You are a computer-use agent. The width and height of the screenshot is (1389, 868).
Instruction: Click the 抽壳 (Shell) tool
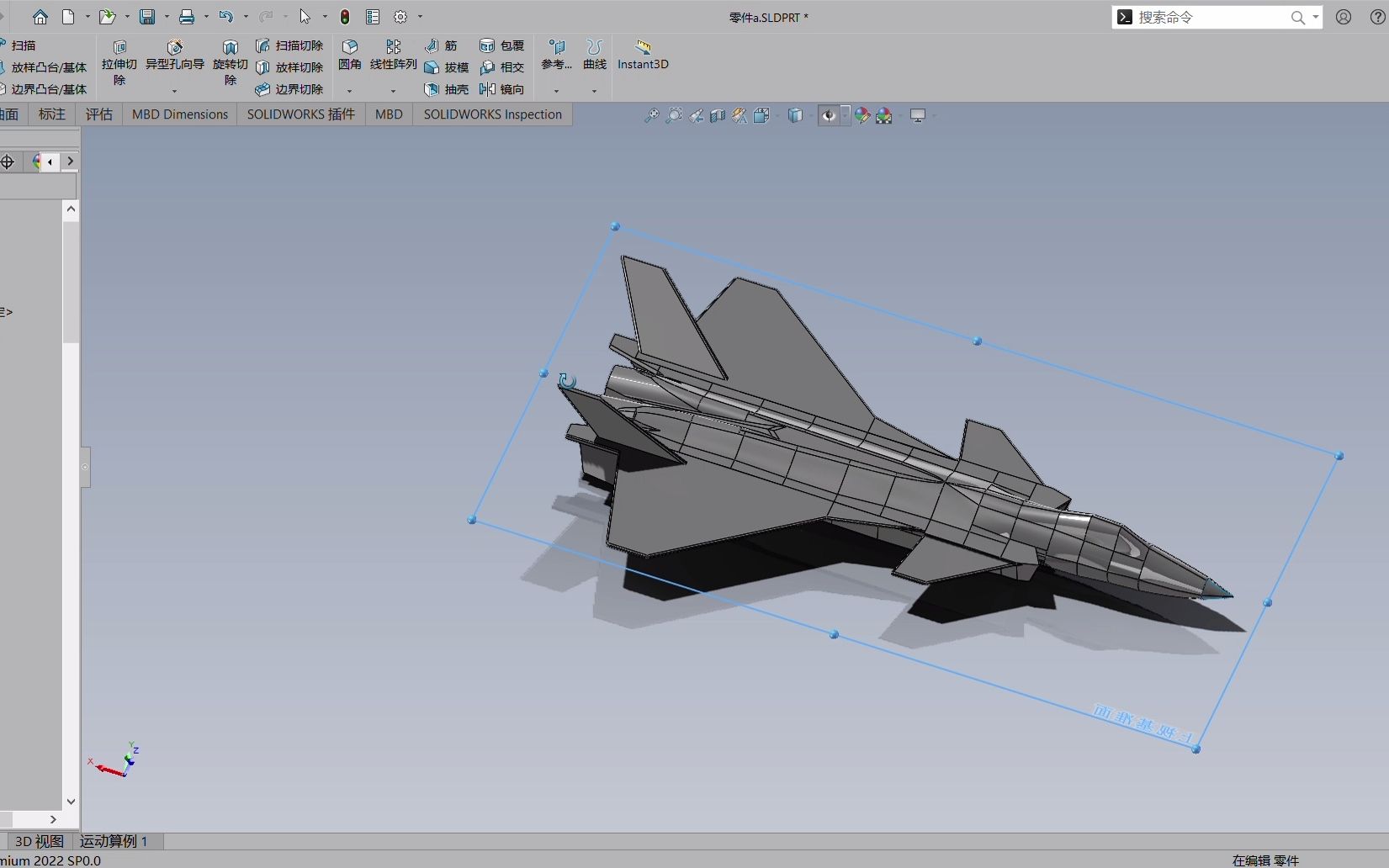pos(446,90)
